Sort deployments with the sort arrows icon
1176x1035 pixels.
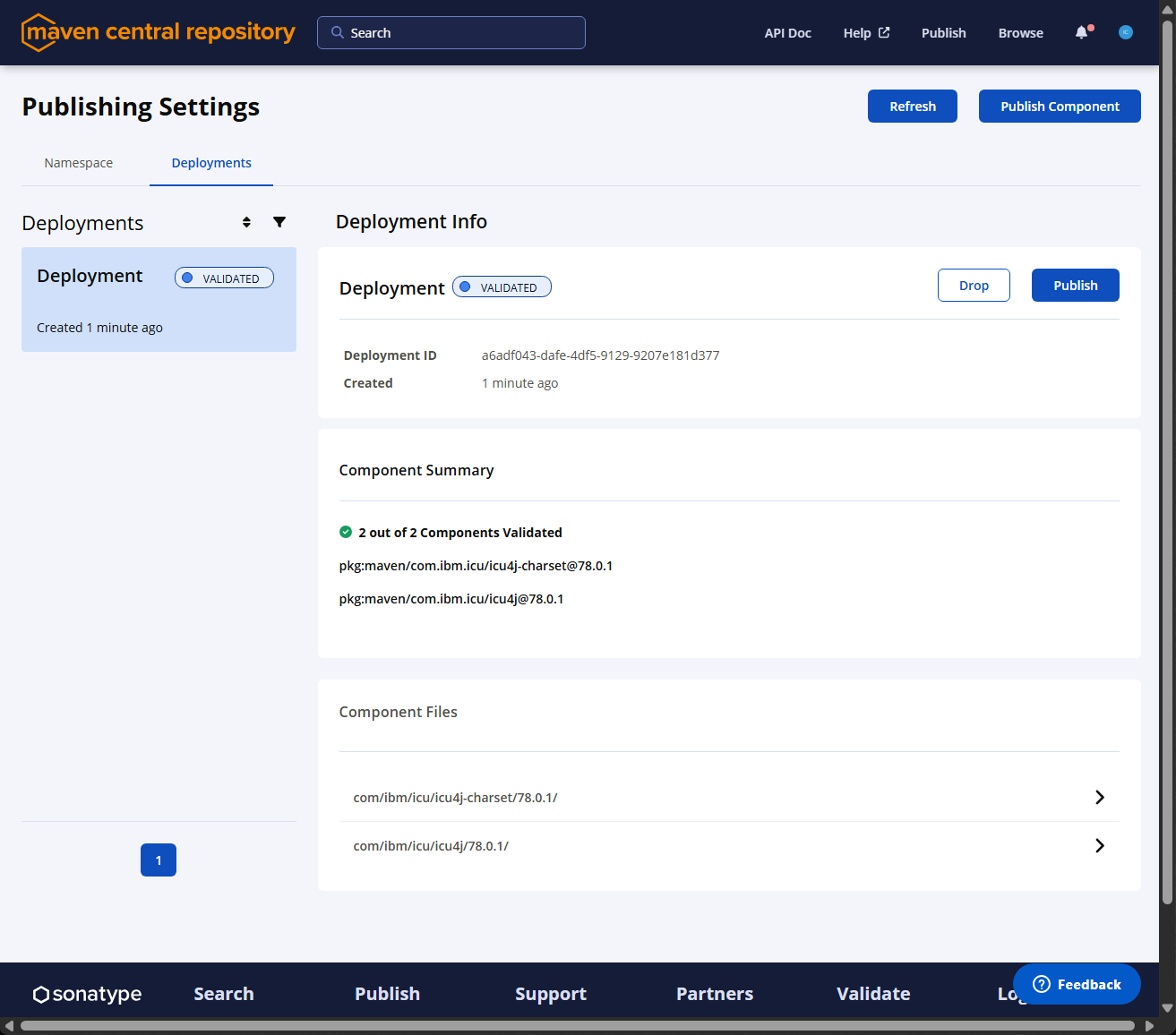[246, 222]
